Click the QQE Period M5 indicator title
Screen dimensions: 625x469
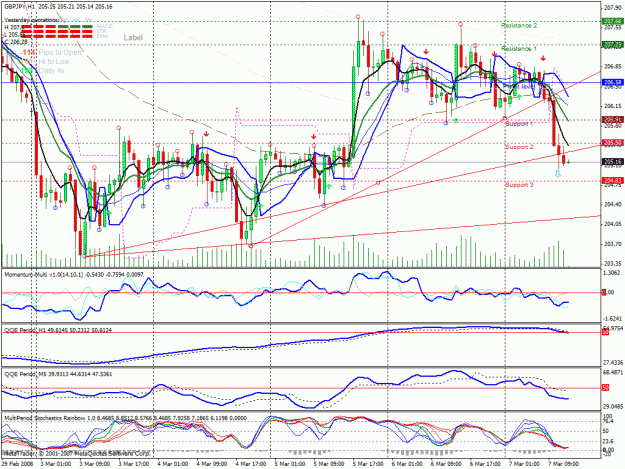58,374
